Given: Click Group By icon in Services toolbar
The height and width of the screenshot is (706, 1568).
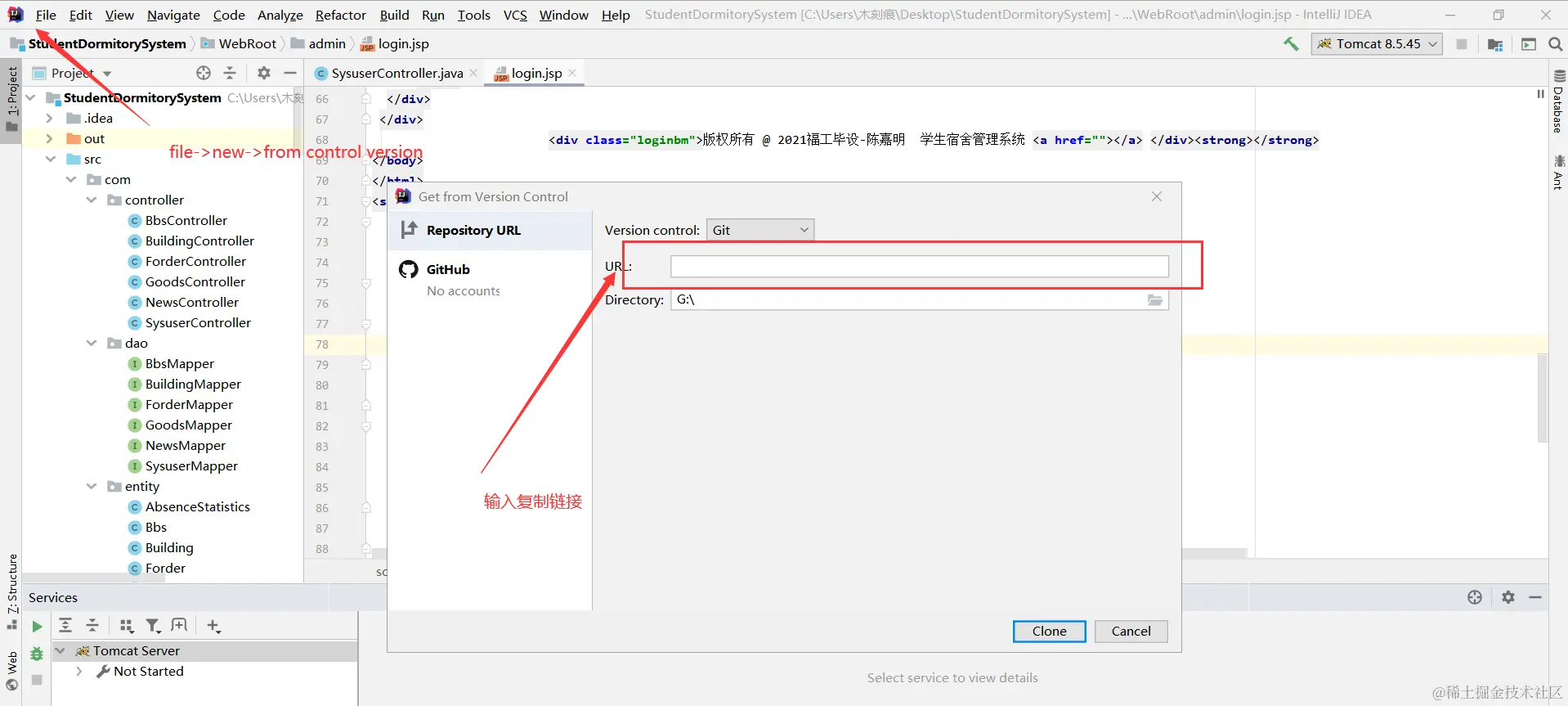Looking at the screenshot, I should tap(127, 626).
